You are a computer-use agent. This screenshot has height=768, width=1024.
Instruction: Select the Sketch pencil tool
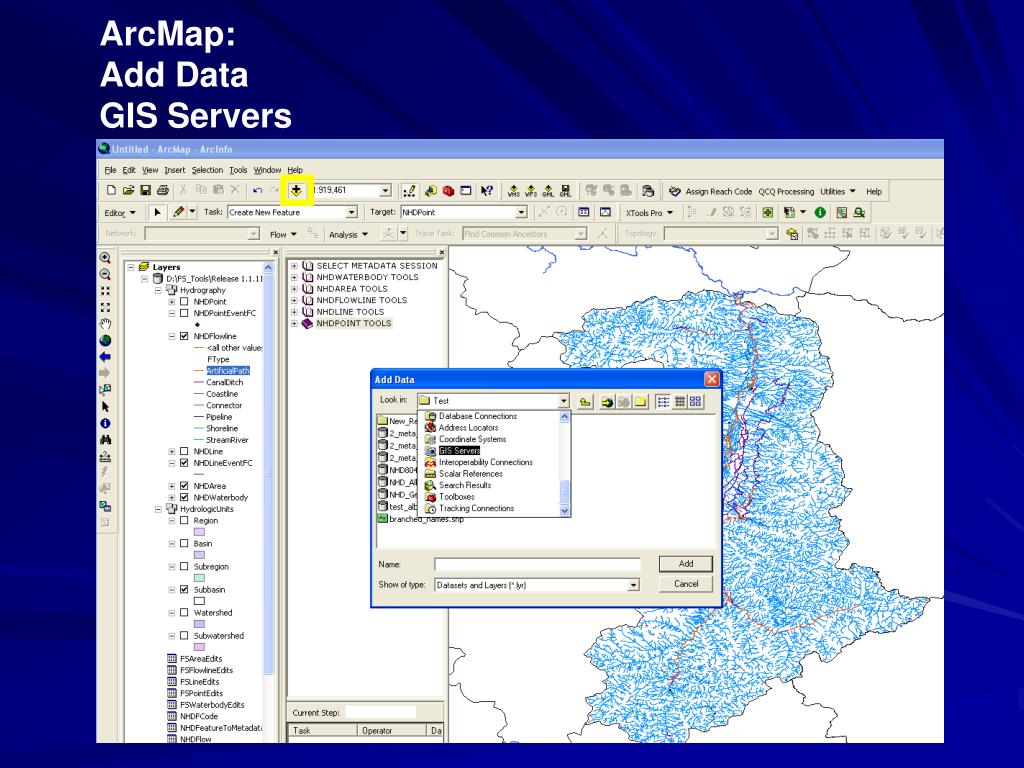point(178,212)
